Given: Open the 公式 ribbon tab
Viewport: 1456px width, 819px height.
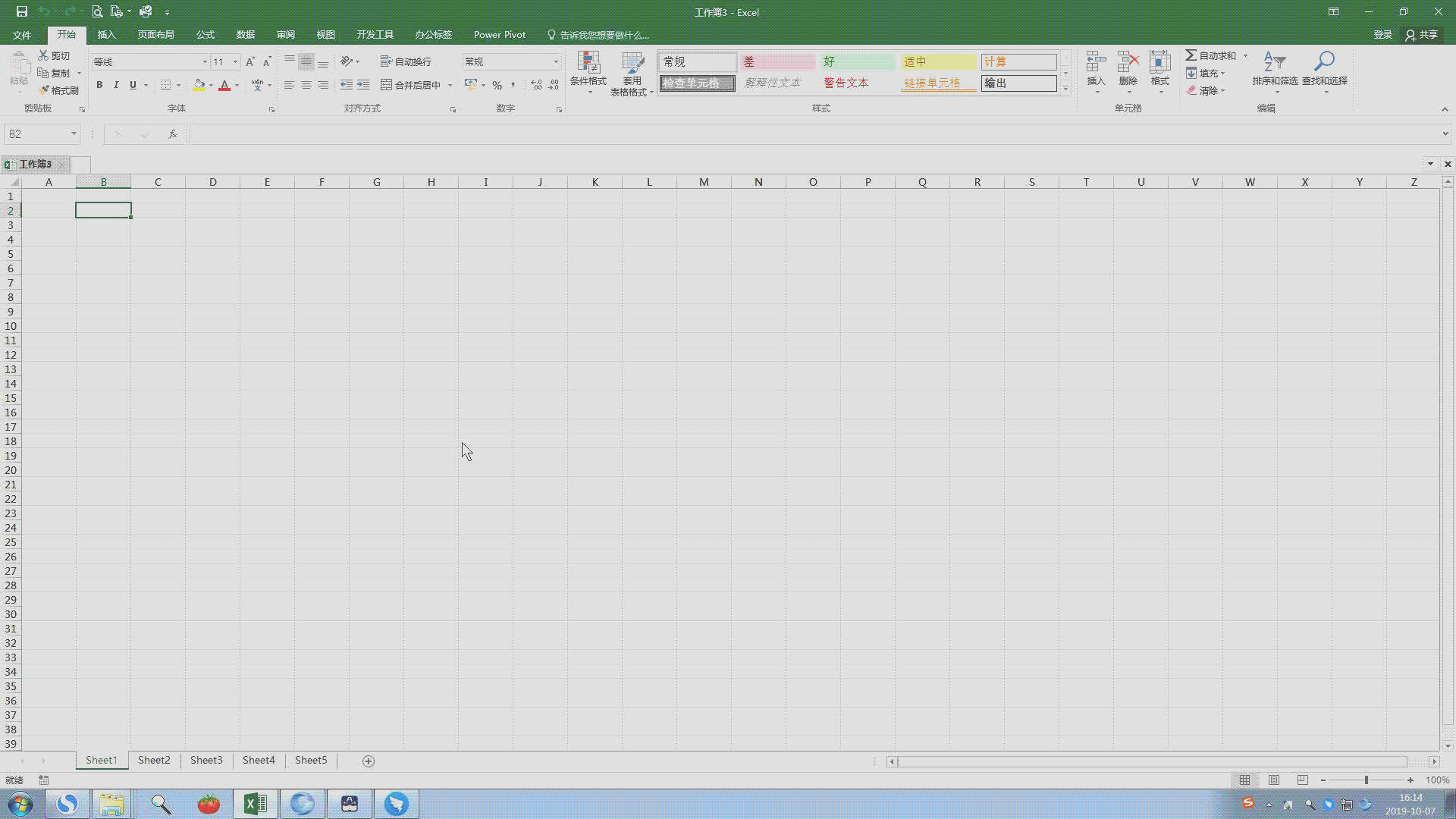Looking at the screenshot, I should (x=205, y=35).
